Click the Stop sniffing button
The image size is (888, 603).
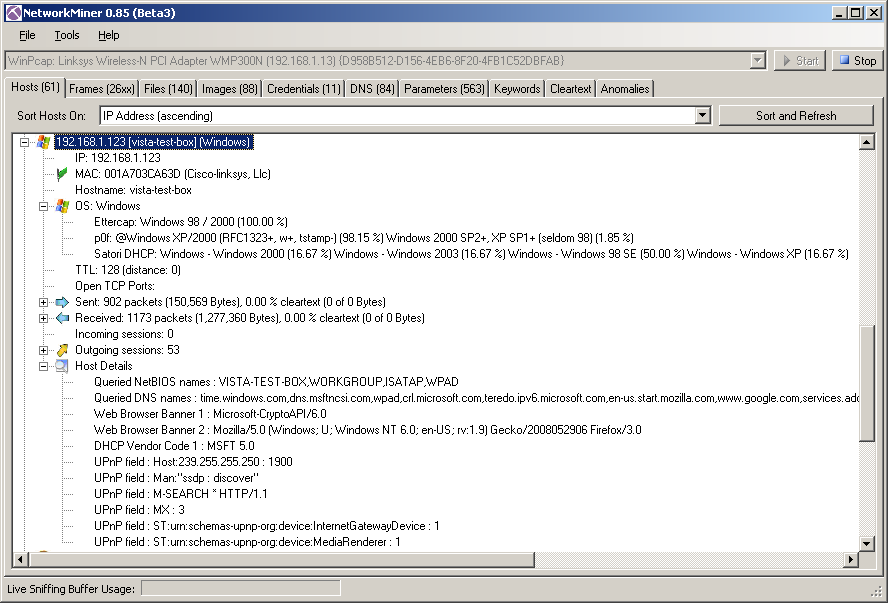click(x=857, y=61)
